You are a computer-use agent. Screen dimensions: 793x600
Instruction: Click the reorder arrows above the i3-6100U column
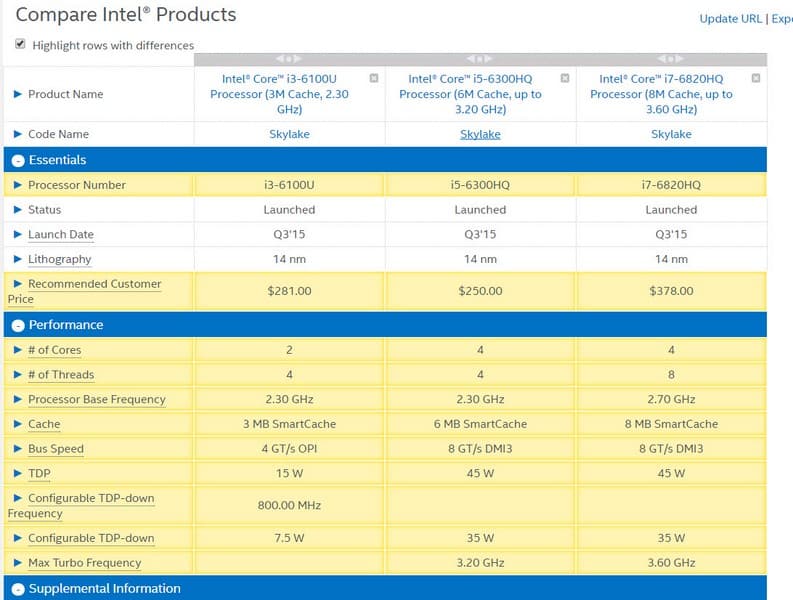click(x=289, y=59)
